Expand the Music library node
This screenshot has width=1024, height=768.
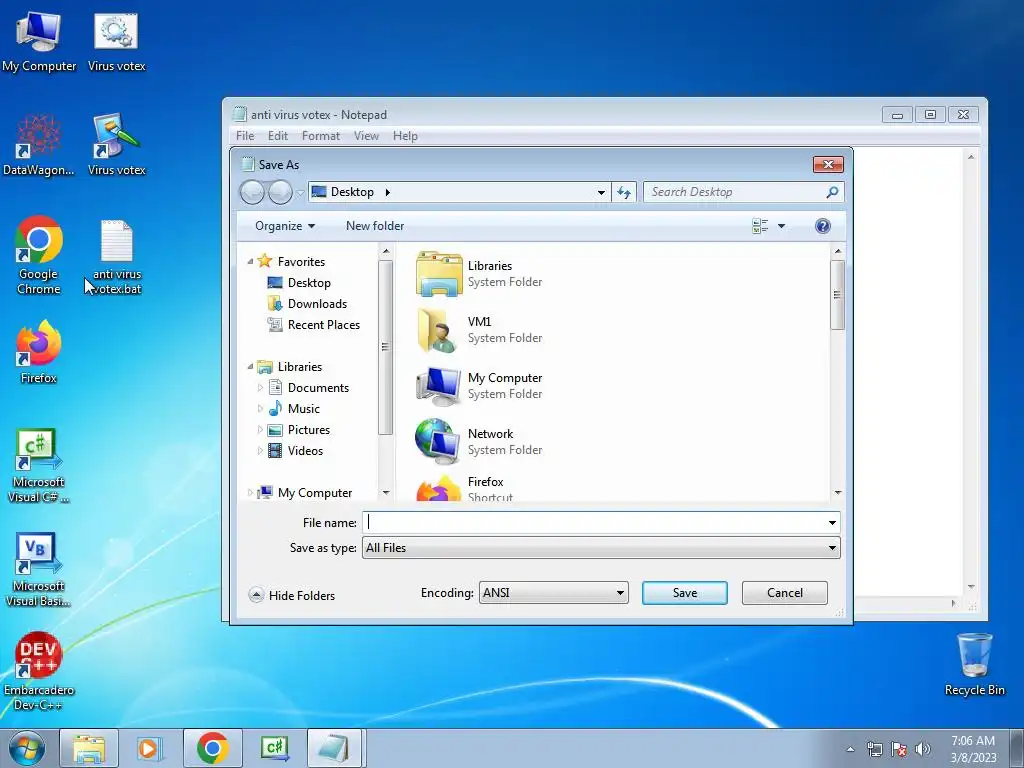[x=260, y=409]
